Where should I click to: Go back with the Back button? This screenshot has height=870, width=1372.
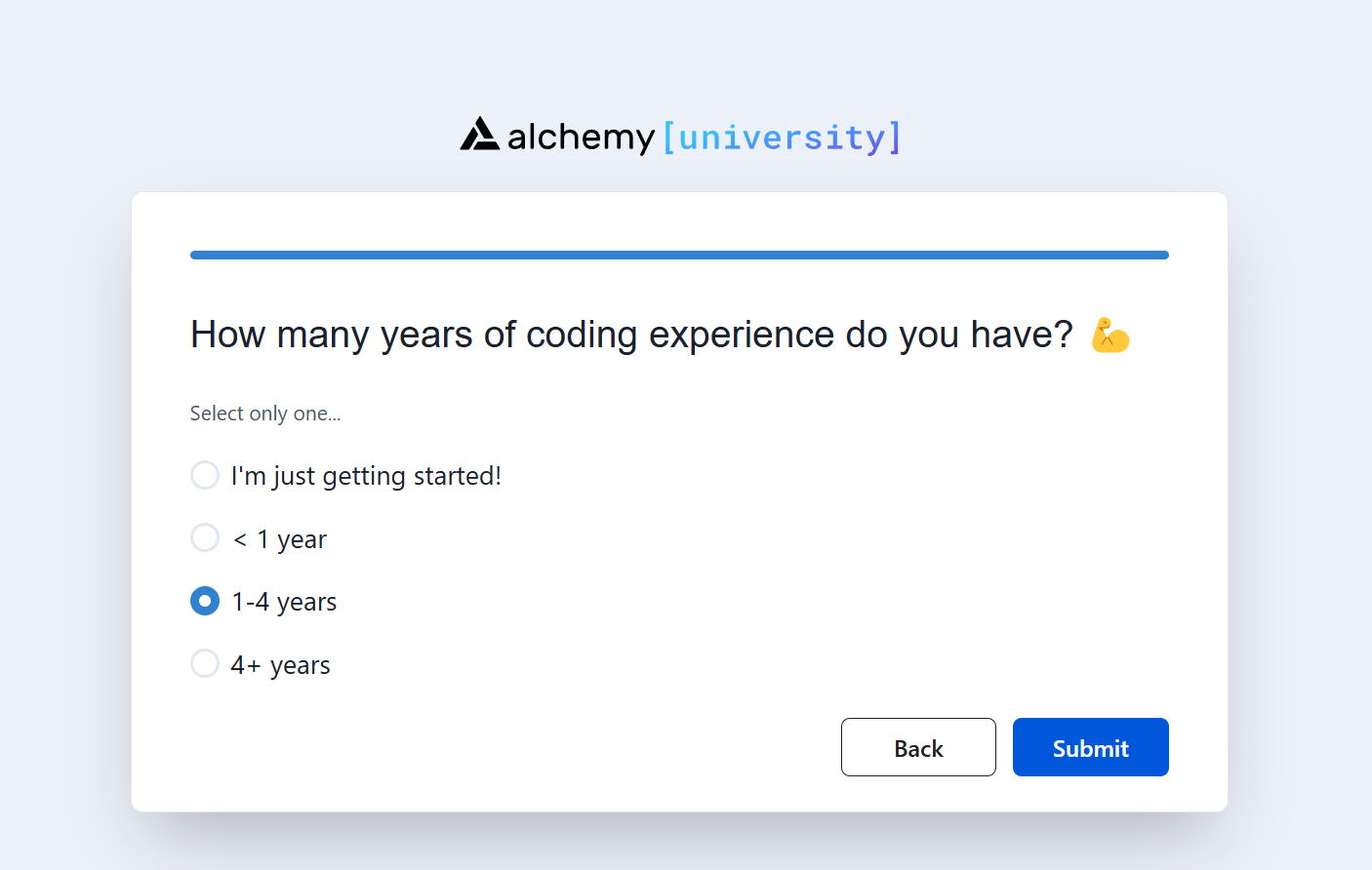pyautogui.click(x=918, y=747)
